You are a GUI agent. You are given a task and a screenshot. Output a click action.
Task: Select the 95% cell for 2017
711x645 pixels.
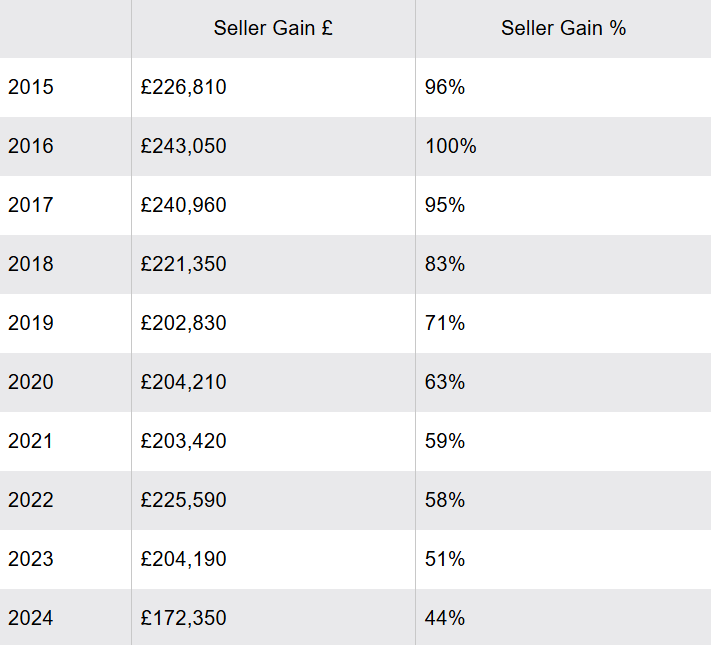(445, 205)
